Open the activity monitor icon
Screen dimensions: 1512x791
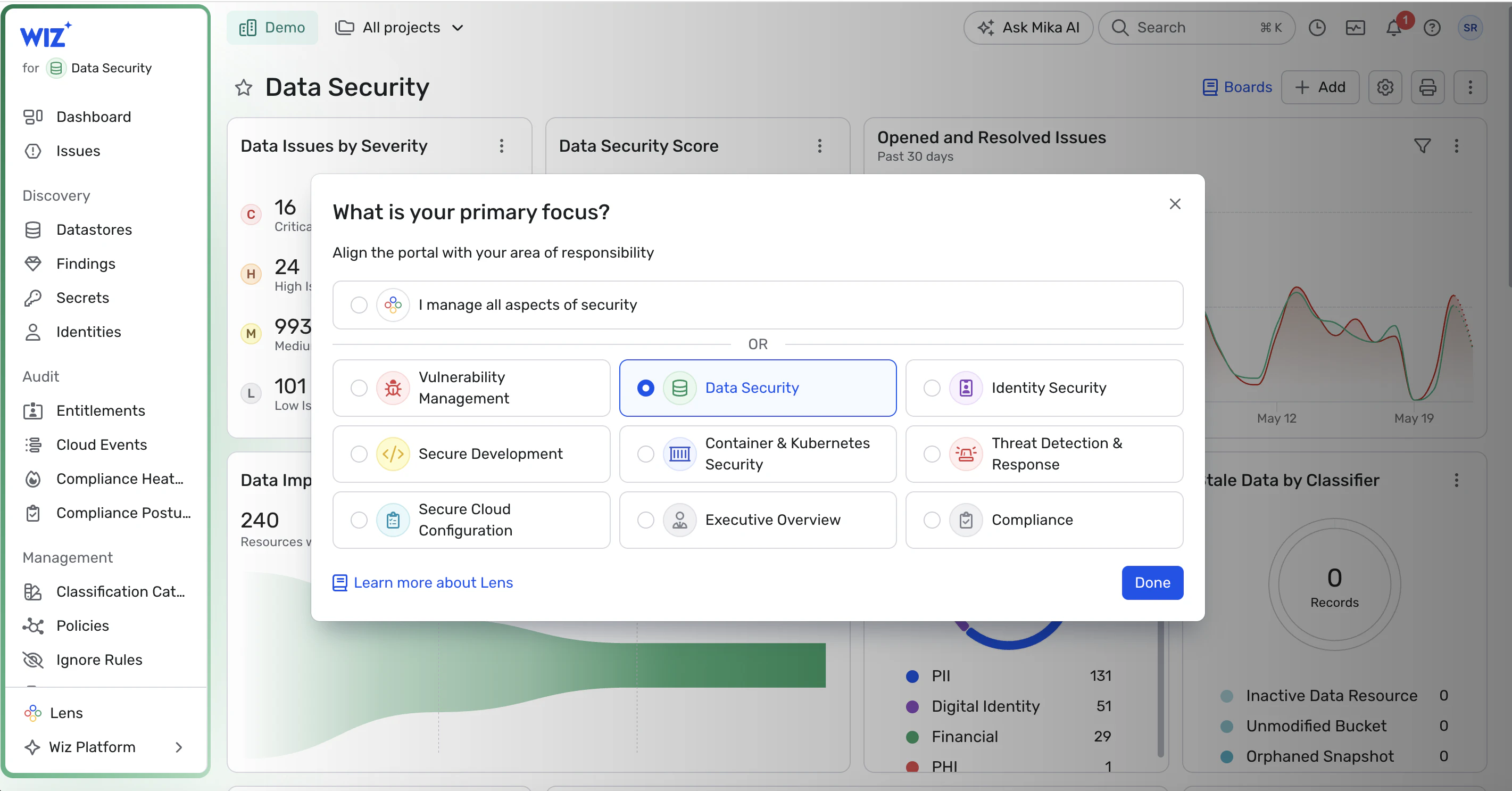click(x=1355, y=28)
